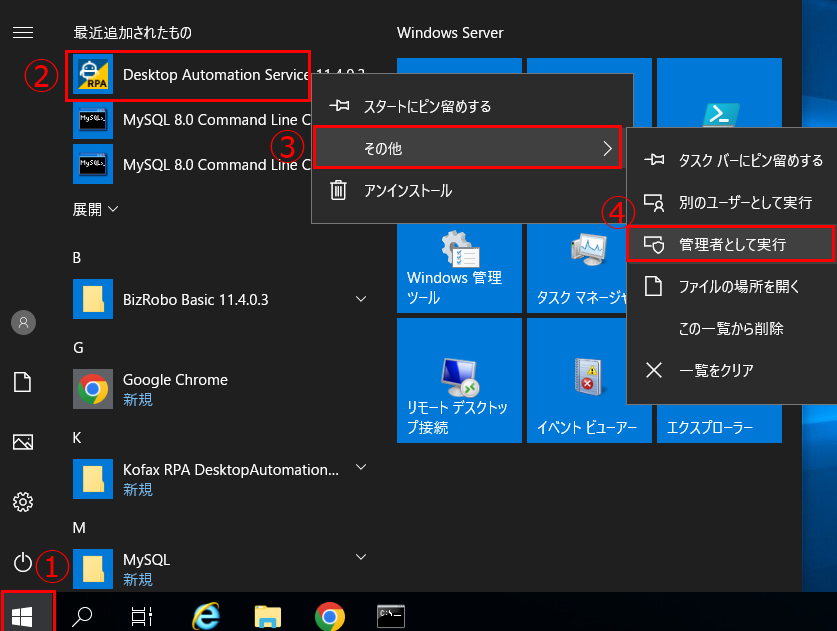Click the Desktop Automation Service app name
Viewport: 837px width, 631px height.
pos(216,75)
